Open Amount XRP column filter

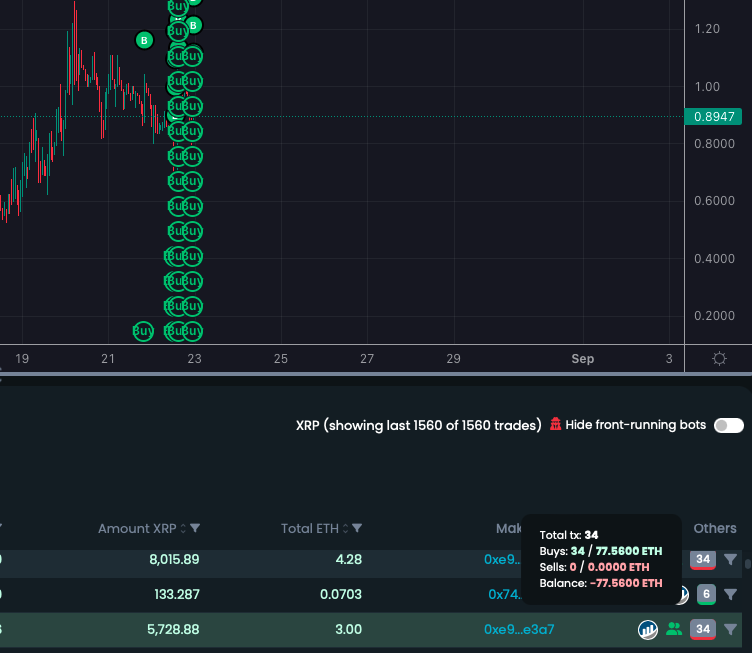(195, 528)
